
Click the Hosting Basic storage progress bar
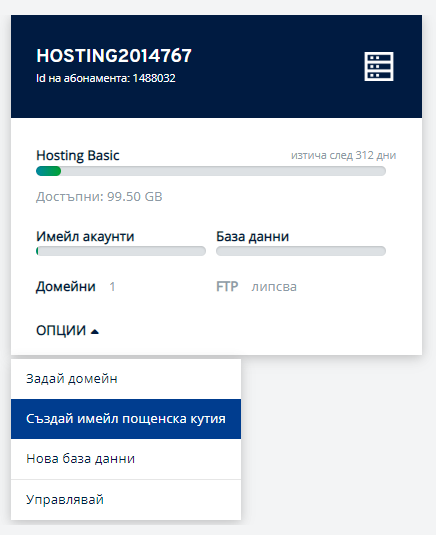pyautogui.click(x=211, y=171)
